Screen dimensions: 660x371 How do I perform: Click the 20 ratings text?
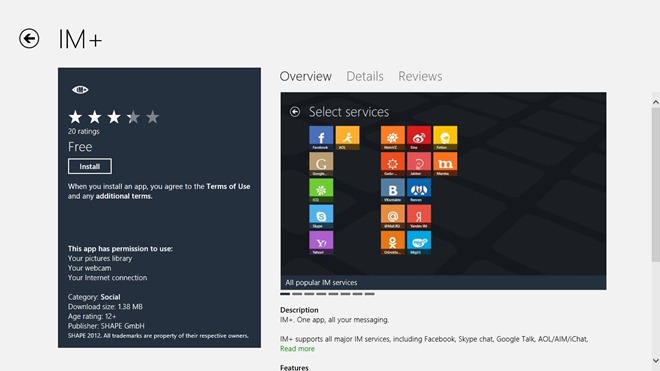click(84, 131)
